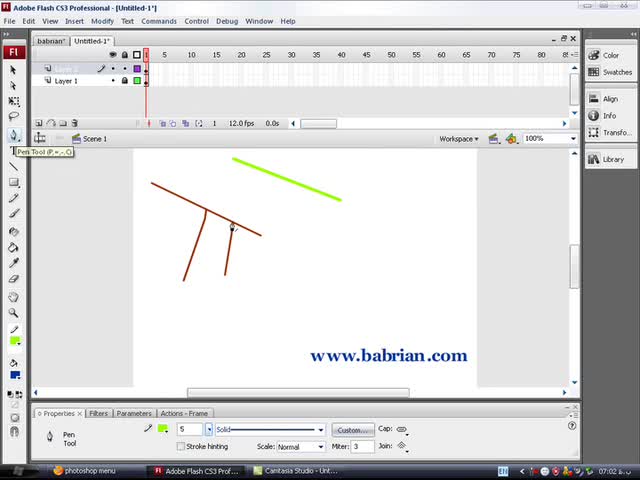Open the Control menu

coord(196,21)
